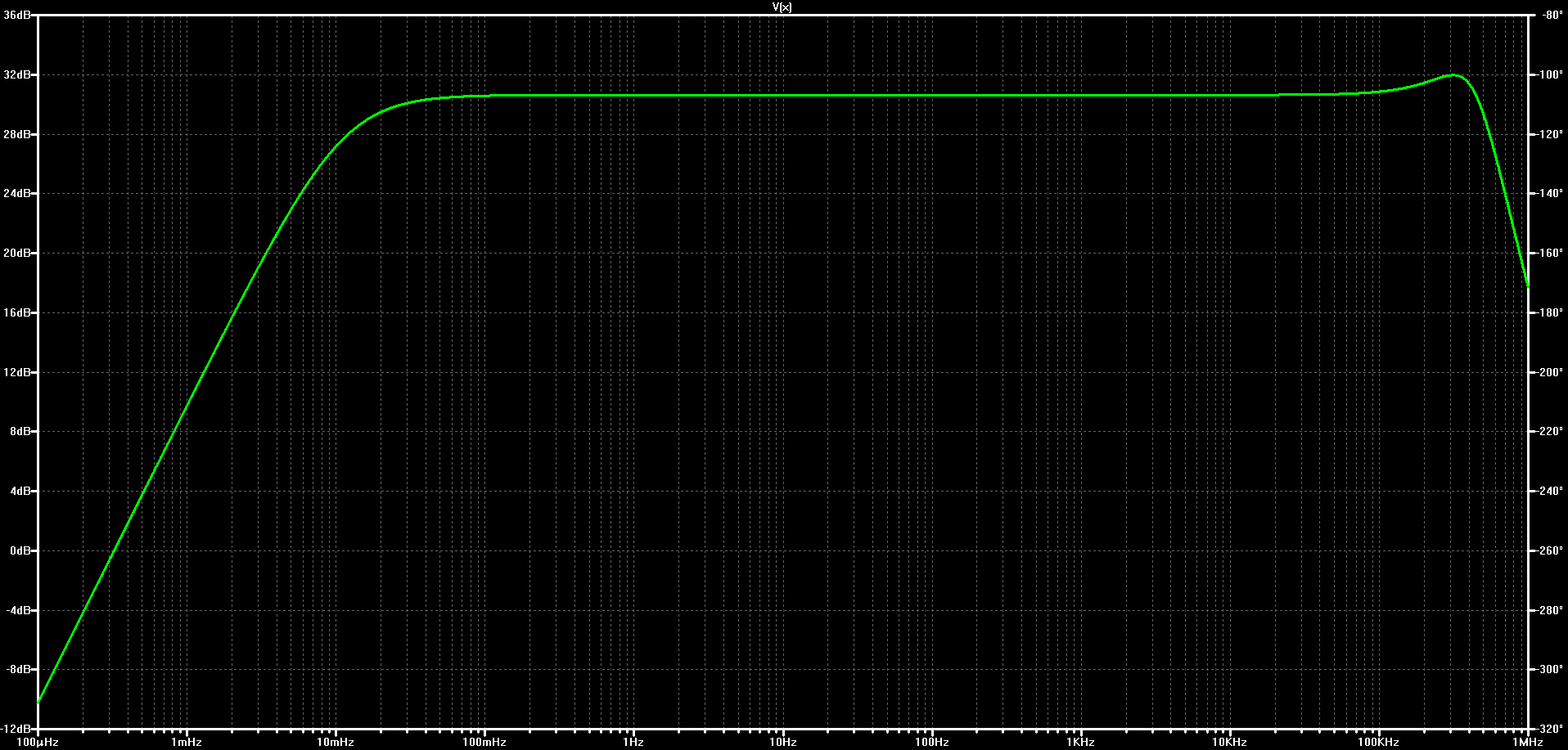The image size is (1568, 750).
Task: Select the -160° phase axis label
Action: 1551,253
